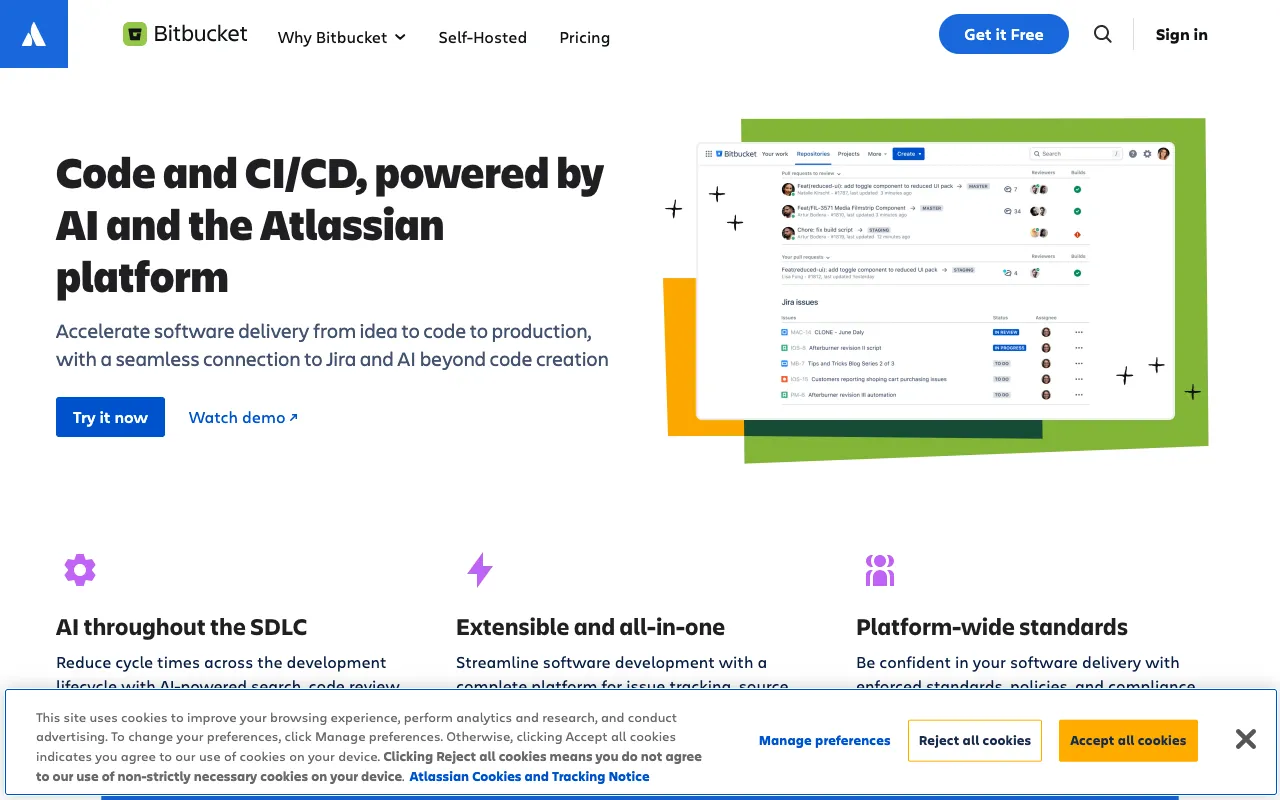Click the Atlassian logo in the top-left corner
This screenshot has height=800, width=1280.
click(33, 33)
